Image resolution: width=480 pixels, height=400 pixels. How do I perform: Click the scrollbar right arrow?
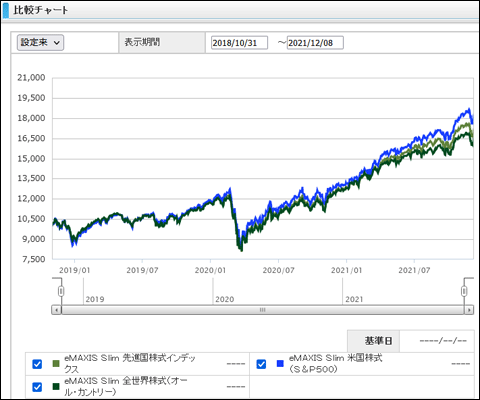click(469, 310)
